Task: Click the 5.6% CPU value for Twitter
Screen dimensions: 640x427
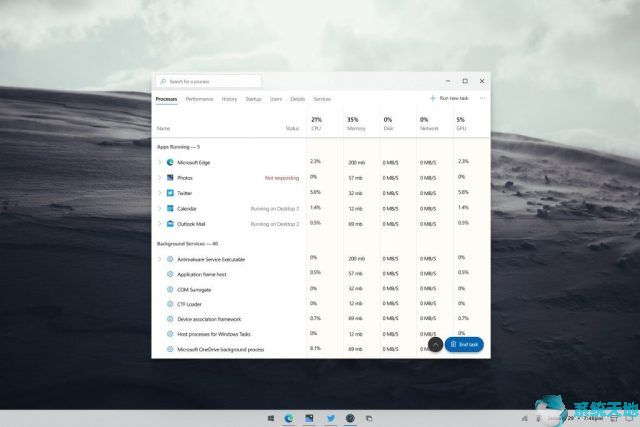Action: [x=316, y=192]
